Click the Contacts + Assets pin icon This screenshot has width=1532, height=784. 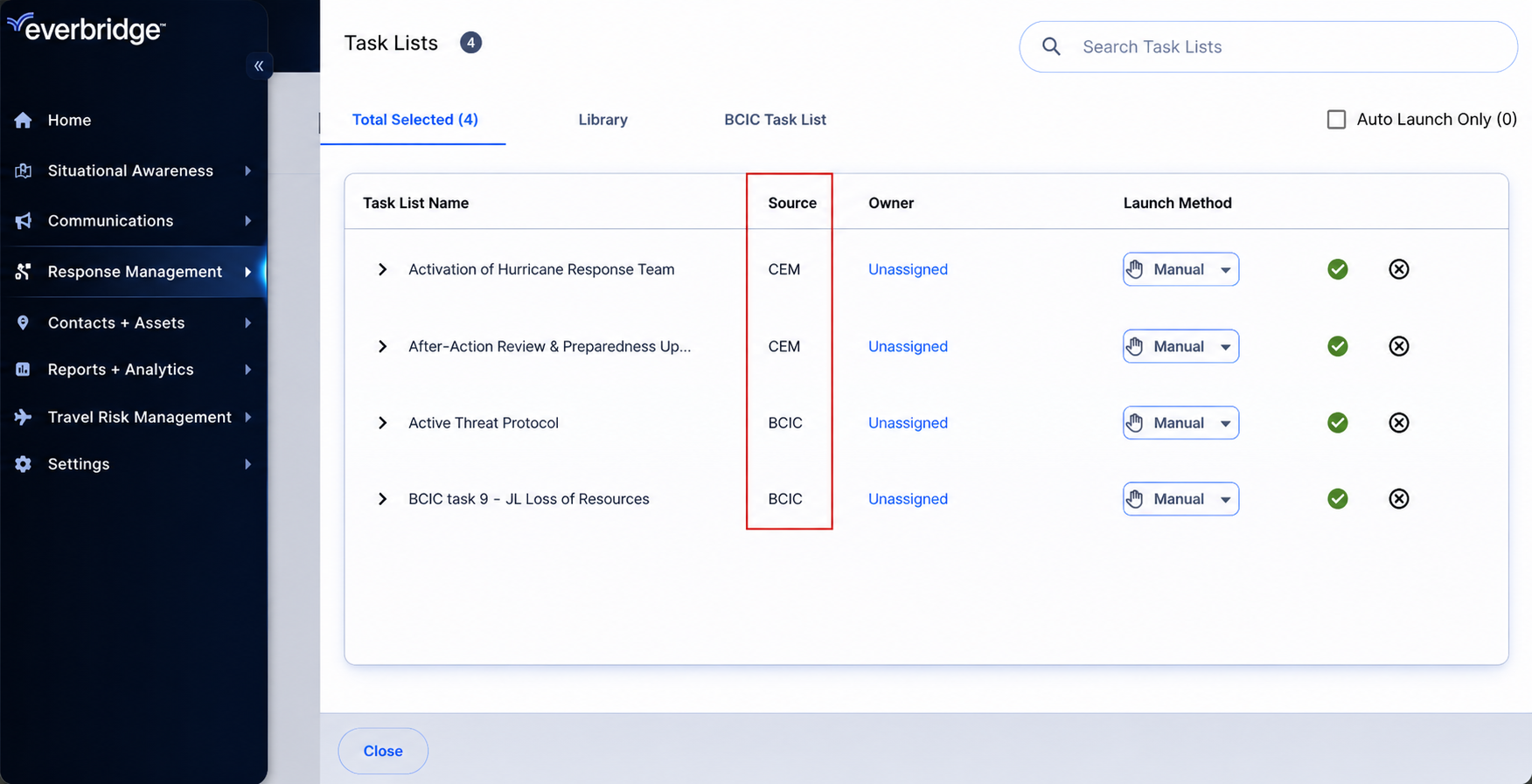tap(24, 323)
